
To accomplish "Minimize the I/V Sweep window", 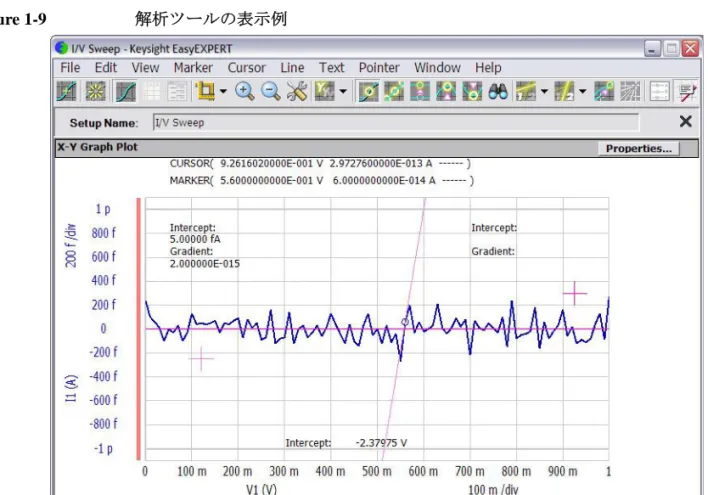I will click(x=652, y=48).
